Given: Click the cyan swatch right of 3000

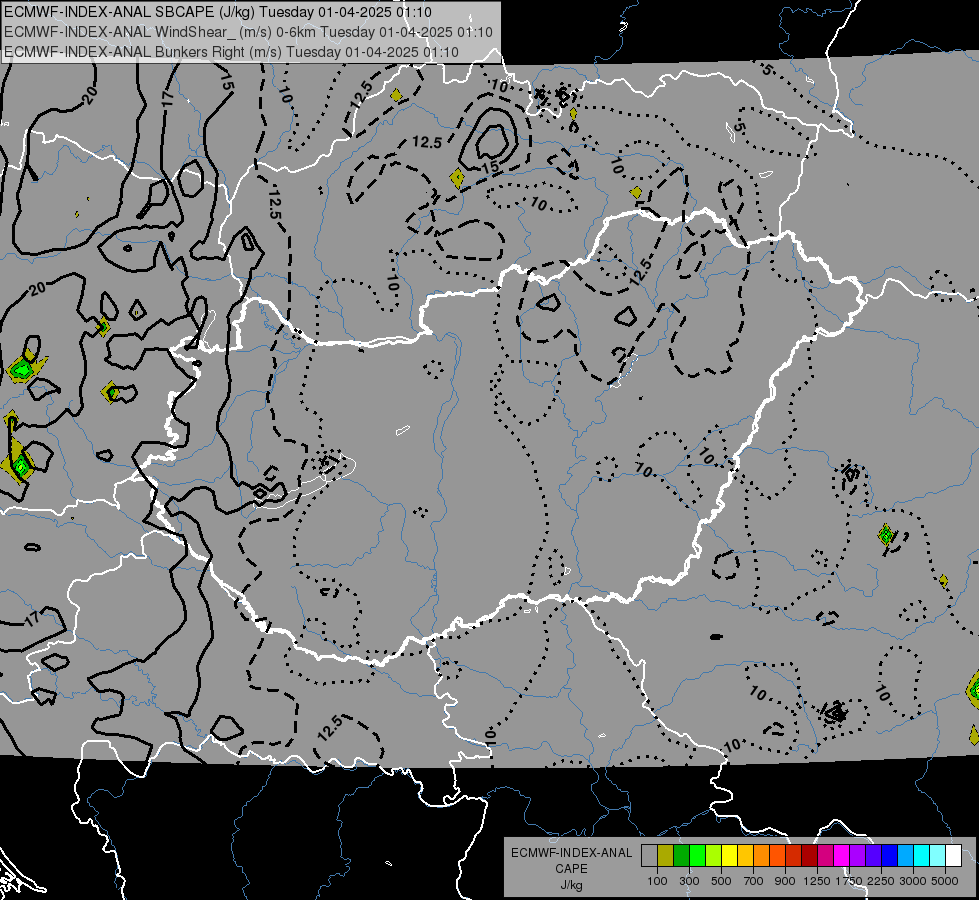Looking at the screenshot, I should click(922, 855).
